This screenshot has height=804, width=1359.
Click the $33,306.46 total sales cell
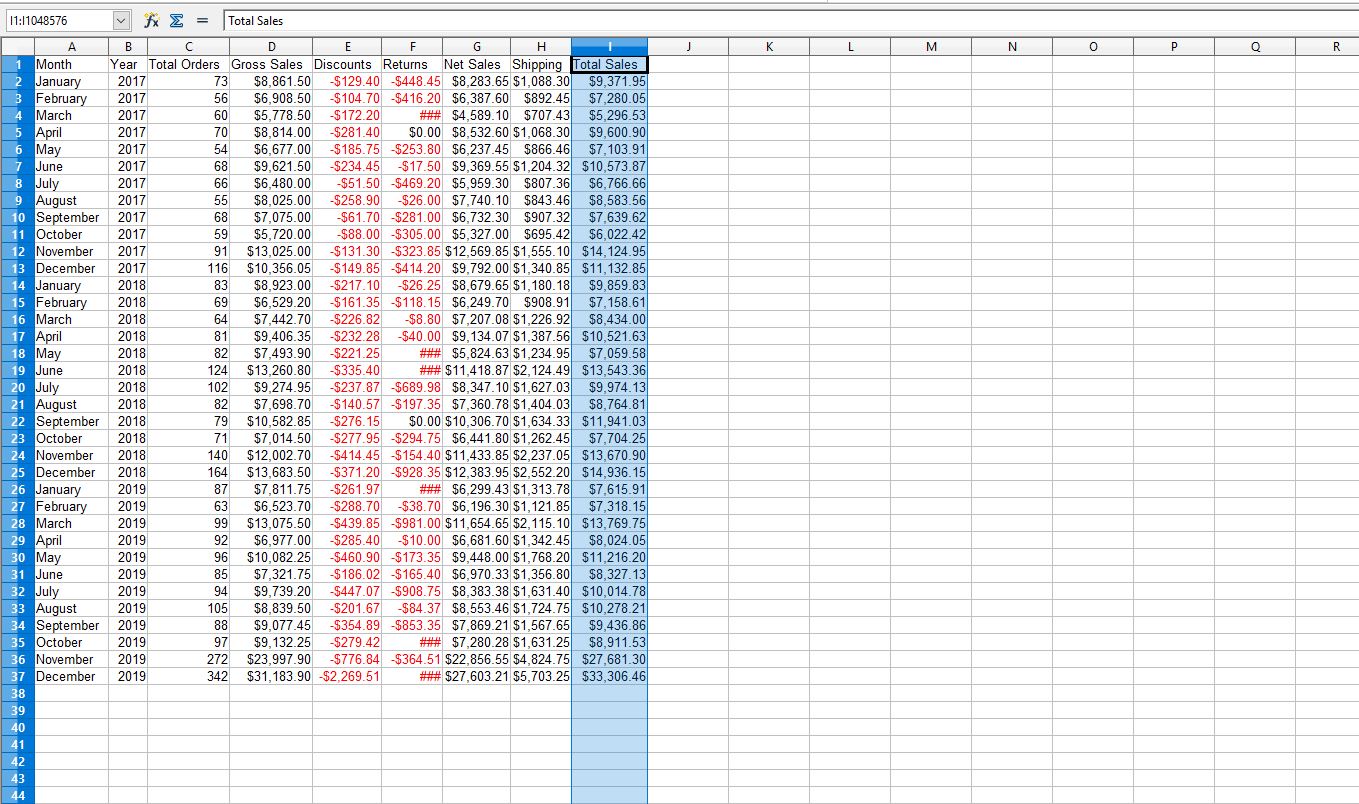click(x=609, y=676)
